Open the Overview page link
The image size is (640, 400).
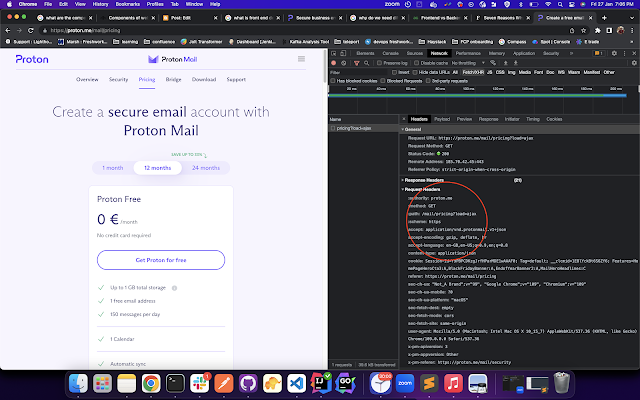click(x=87, y=80)
